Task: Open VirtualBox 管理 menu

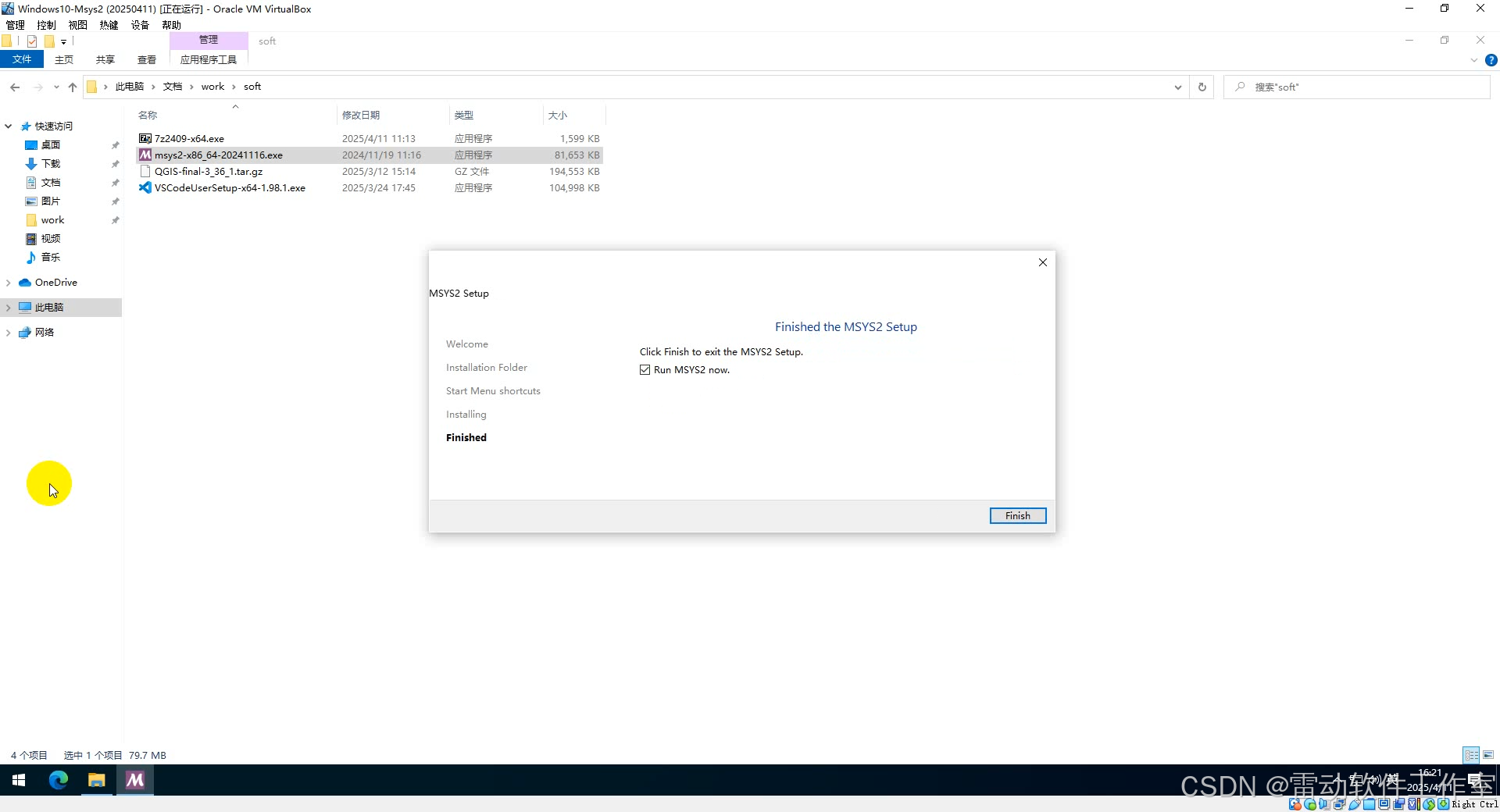Action: pyautogui.click(x=15, y=25)
